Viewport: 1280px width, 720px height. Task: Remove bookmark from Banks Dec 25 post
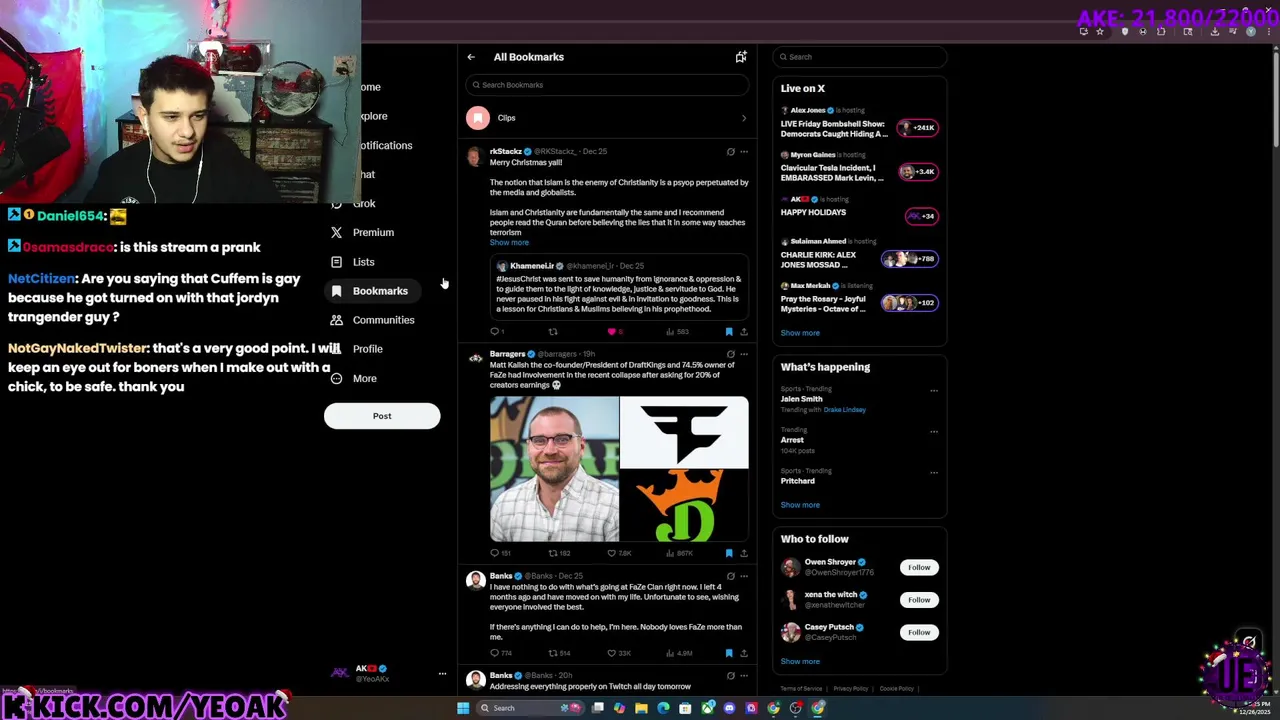coord(729,653)
